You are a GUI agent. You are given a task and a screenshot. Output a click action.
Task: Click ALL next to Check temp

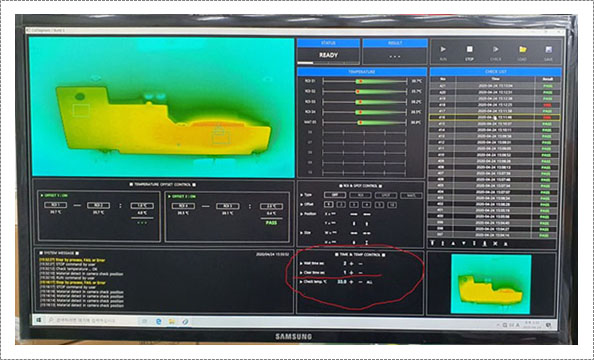click(369, 282)
